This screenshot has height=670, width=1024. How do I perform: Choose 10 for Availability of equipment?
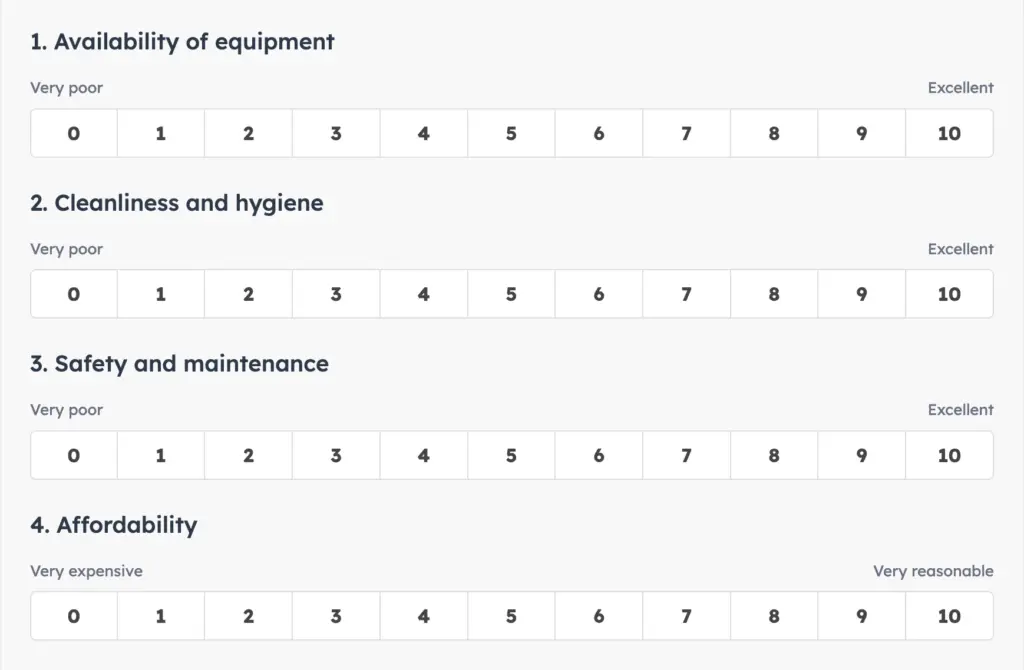pyautogui.click(x=949, y=133)
